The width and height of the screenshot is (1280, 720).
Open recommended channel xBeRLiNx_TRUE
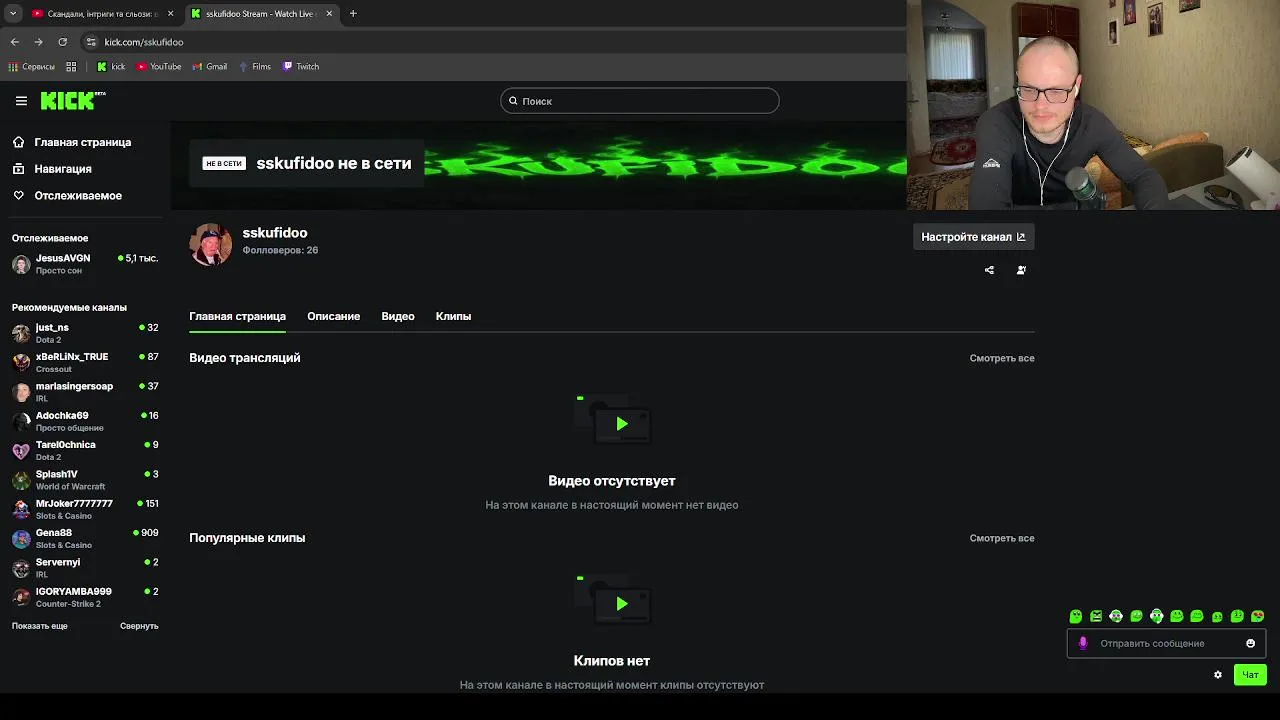pyautogui.click(x=85, y=362)
